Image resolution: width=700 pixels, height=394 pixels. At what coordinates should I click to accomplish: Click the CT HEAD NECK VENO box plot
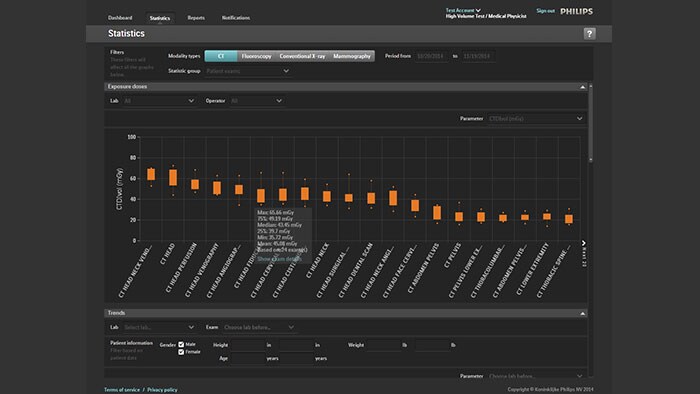coord(151,174)
